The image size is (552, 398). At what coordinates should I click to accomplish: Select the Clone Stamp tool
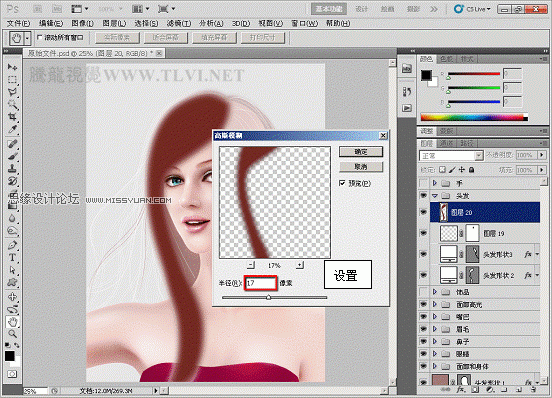pos(12,169)
